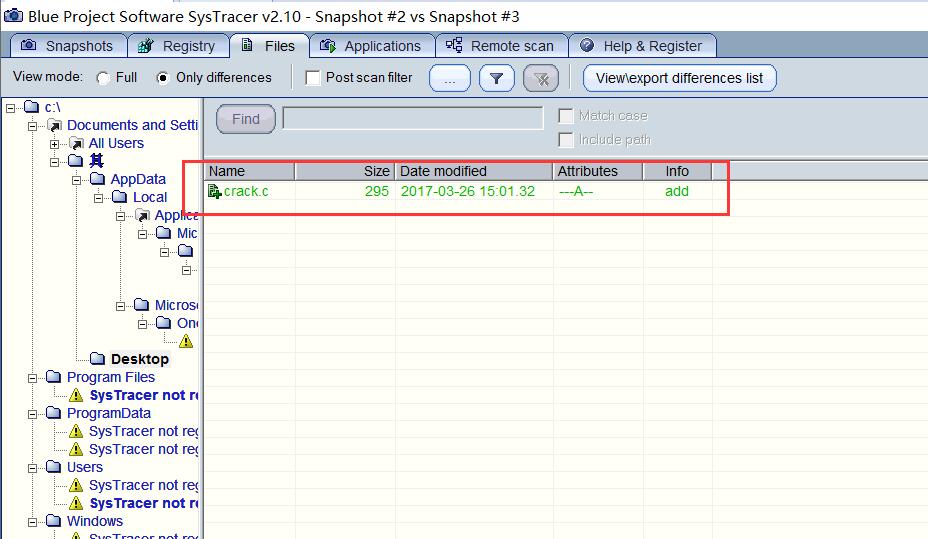Switch to the Registry tab

(179, 46)
